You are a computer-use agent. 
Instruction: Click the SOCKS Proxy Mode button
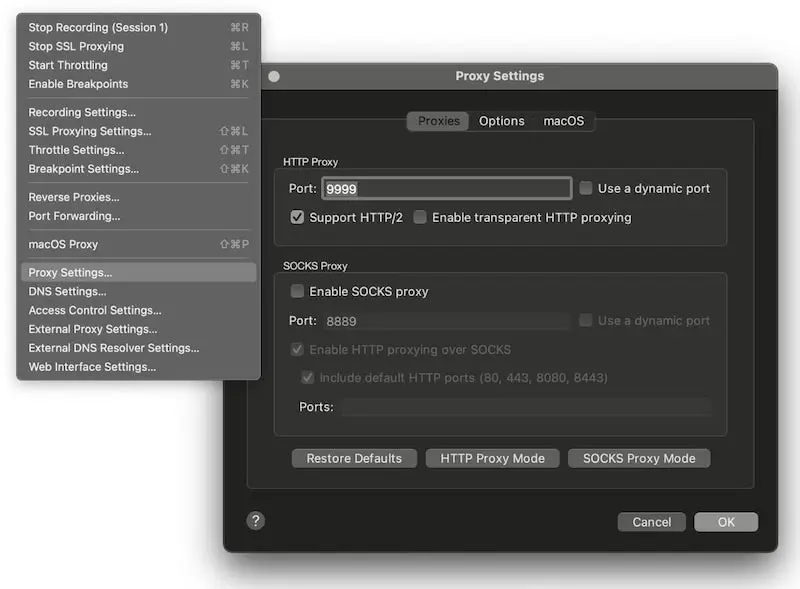pos(638,458)
